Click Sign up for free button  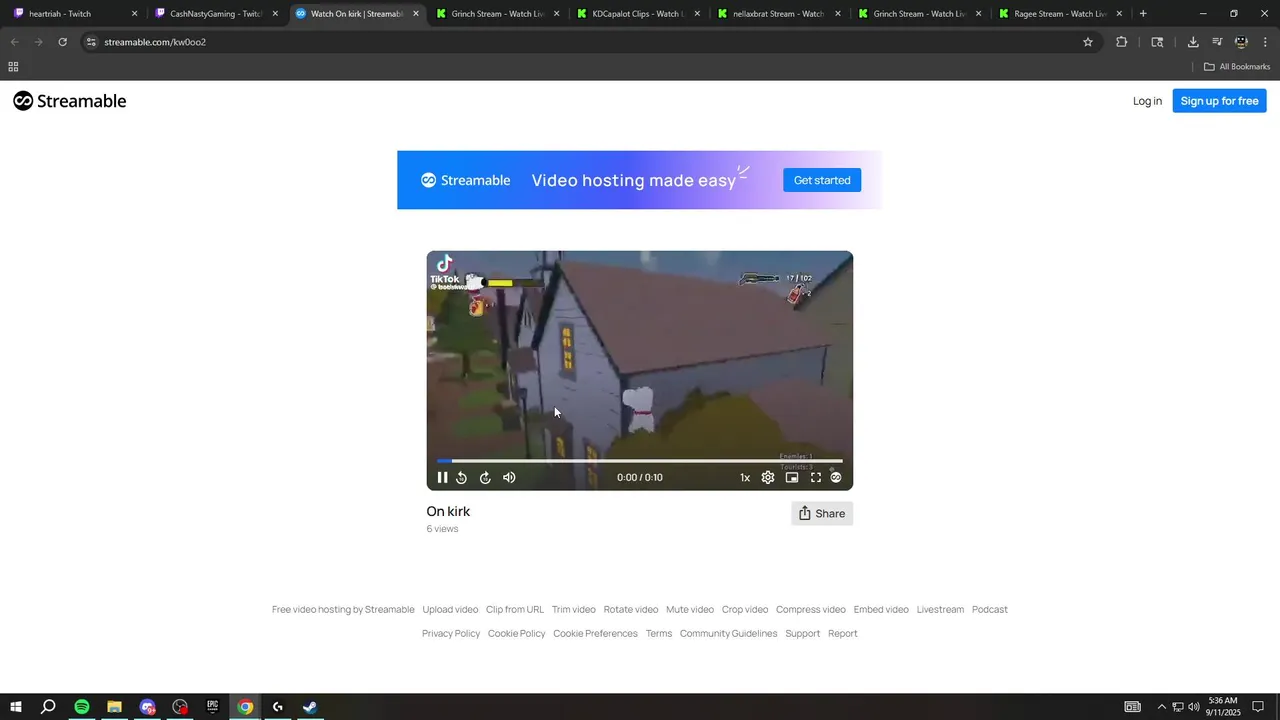coord(1219,101)
